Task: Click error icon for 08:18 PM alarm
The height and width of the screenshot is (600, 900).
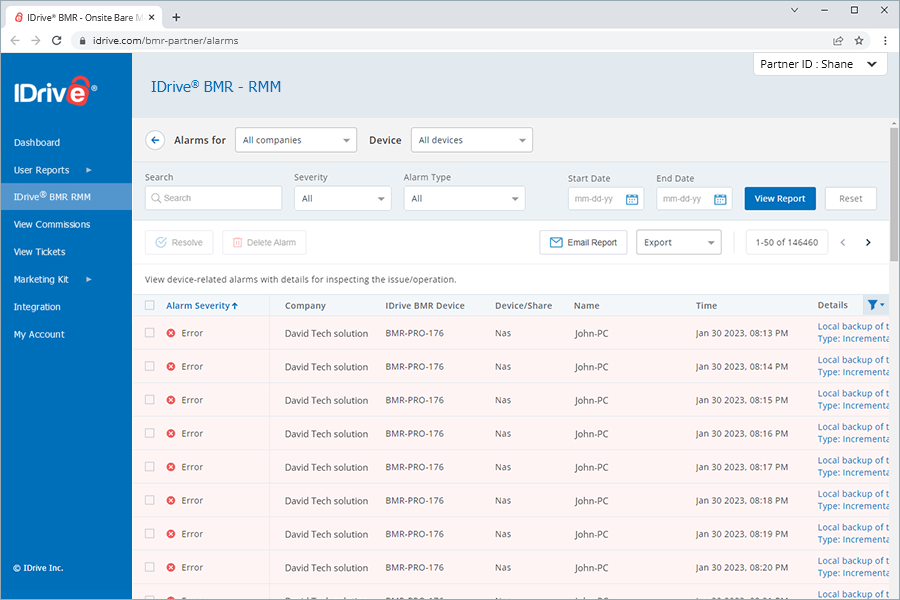Action: click(170, 501)
